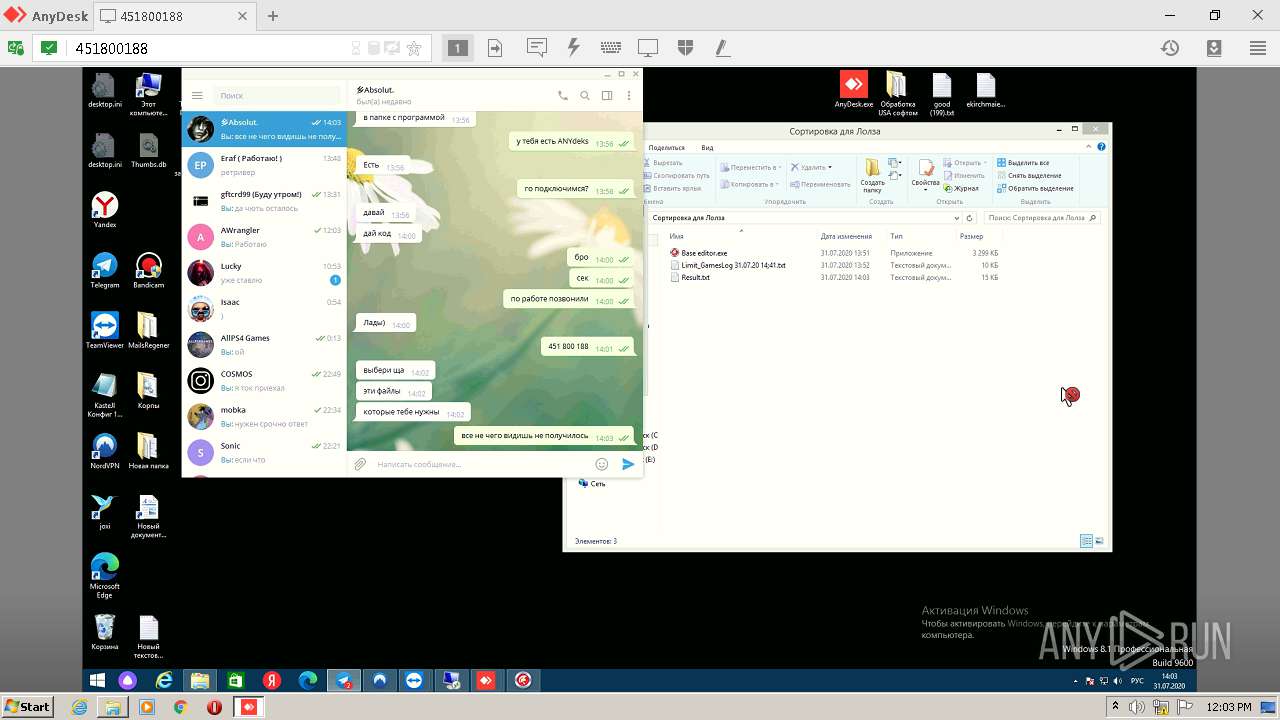The height and width of the screenshot is (720, 1280).
Task: Sort by Дата изменения column
Action: (845, 236)
